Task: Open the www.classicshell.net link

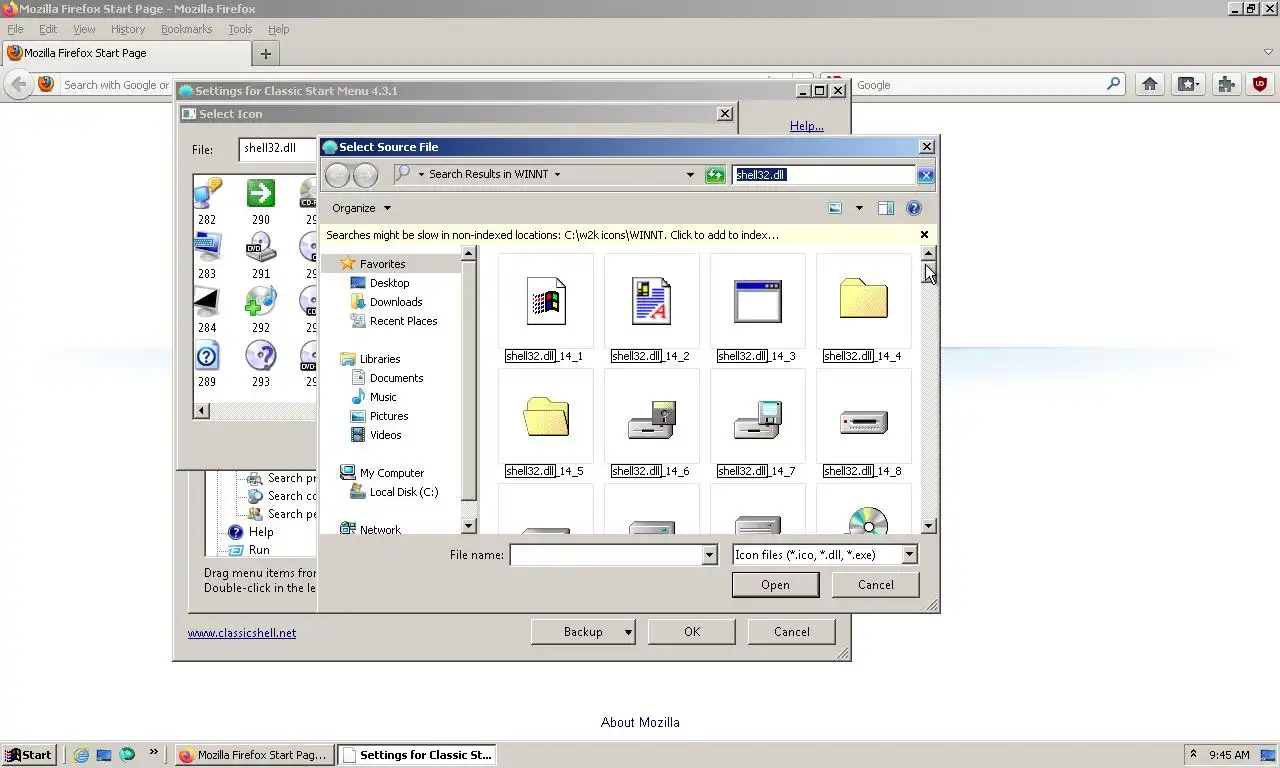Action: [242, 633]
